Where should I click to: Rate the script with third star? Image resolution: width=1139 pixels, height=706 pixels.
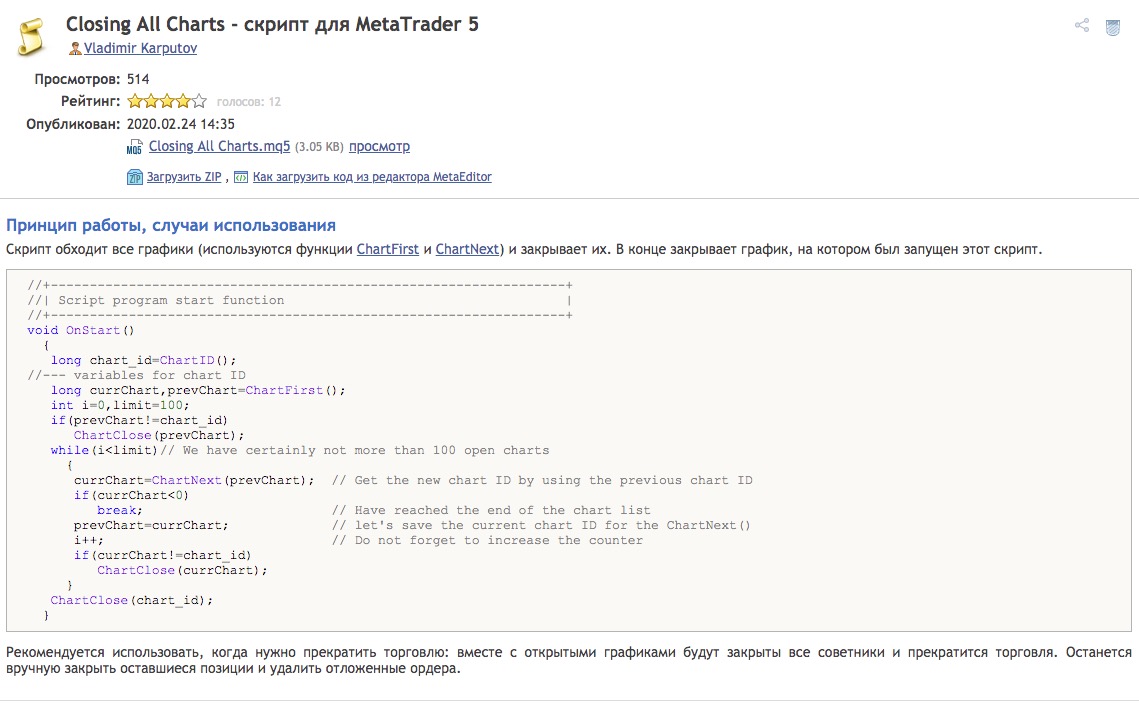(167, 101)
